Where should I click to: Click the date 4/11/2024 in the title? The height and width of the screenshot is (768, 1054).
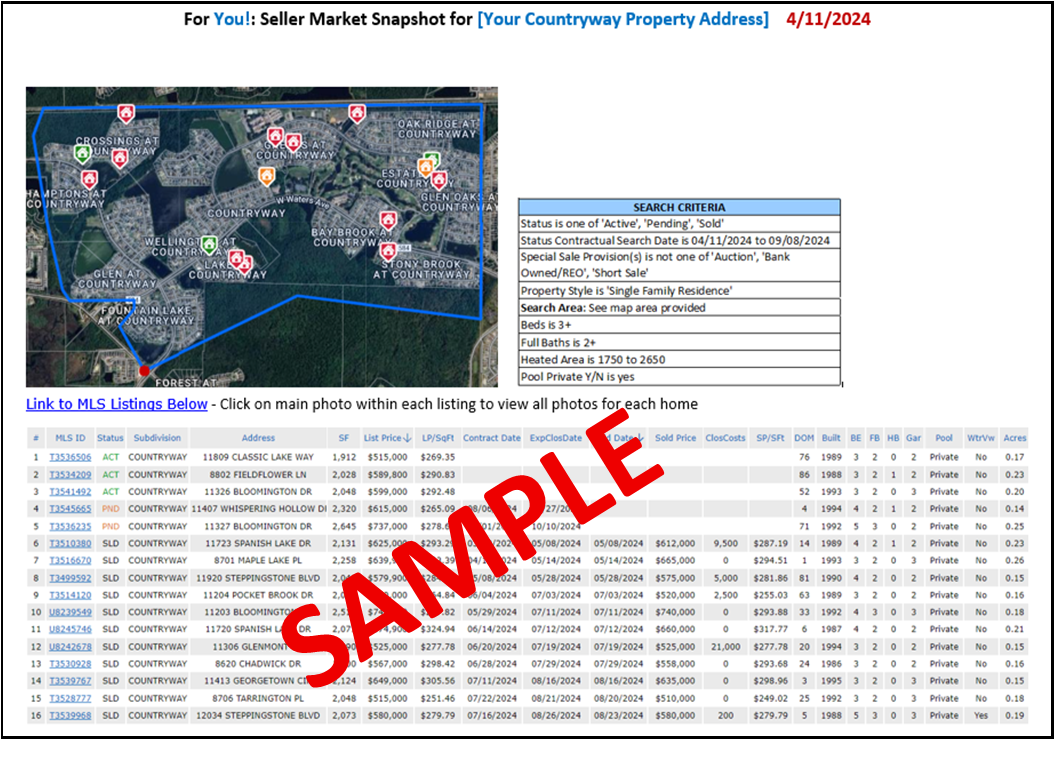(828, 19)
